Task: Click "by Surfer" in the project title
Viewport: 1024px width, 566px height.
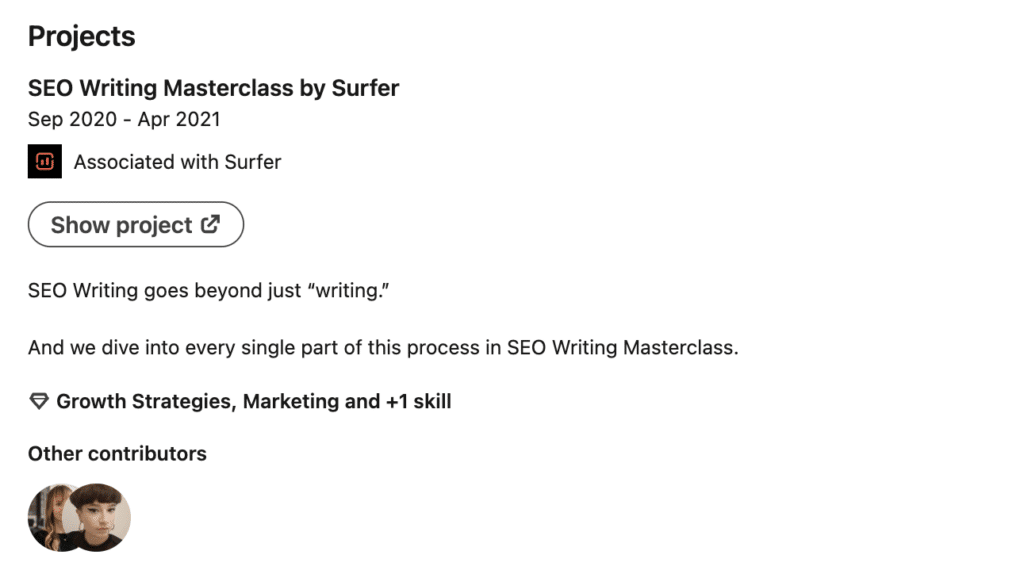Action: 349,88
